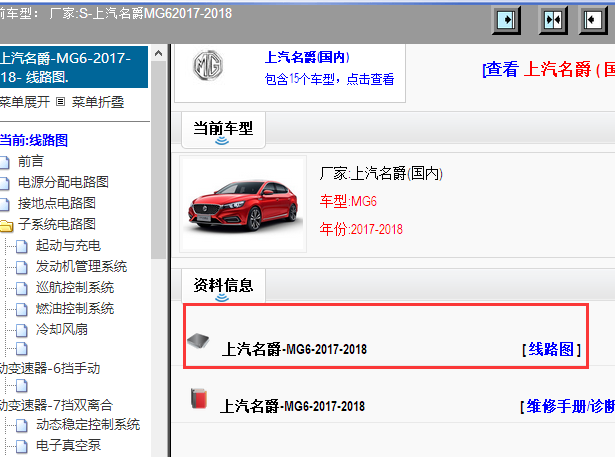Viewport: 615px width, 457px height.
Task: Click 上汽名爵-MG6-2017-2018 title in 维修手册 row
Action: 293,406
